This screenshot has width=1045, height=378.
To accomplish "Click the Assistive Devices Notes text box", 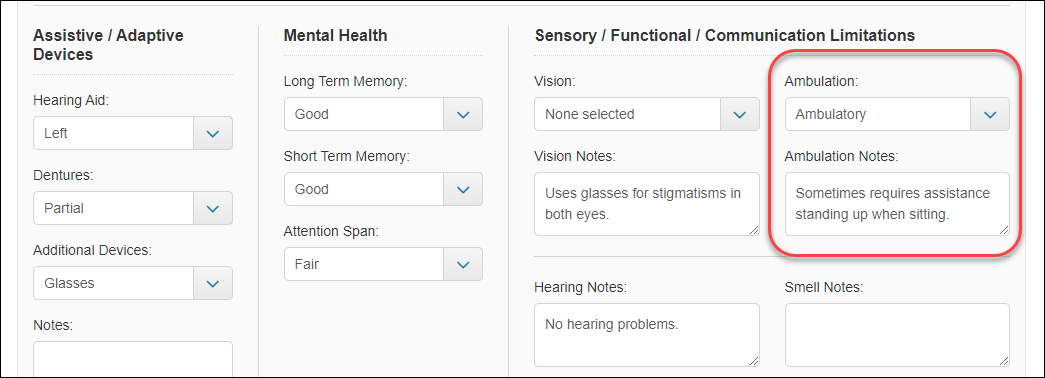I will coord(133,359).
